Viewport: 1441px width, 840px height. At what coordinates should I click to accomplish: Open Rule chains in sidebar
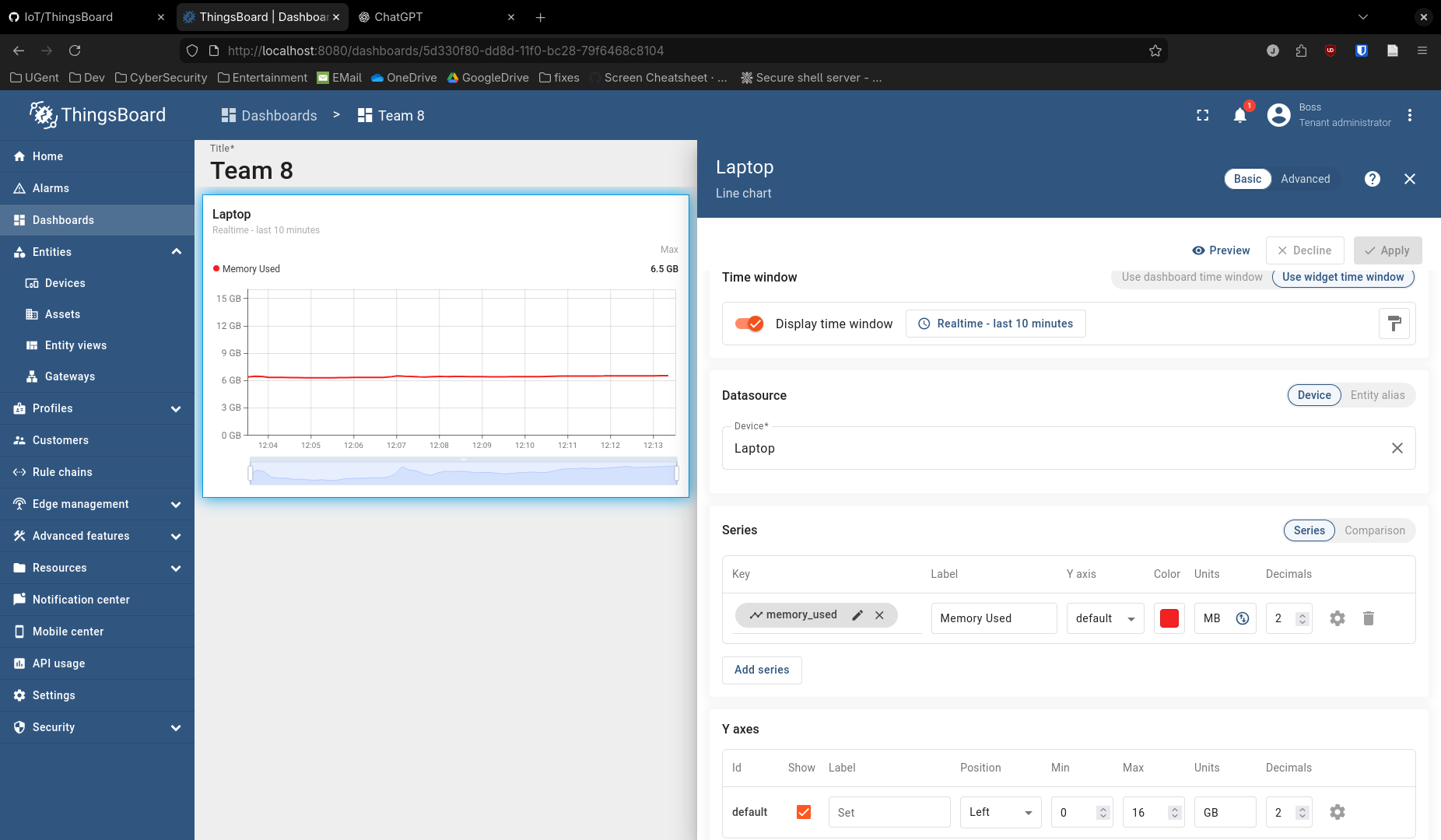62,472
